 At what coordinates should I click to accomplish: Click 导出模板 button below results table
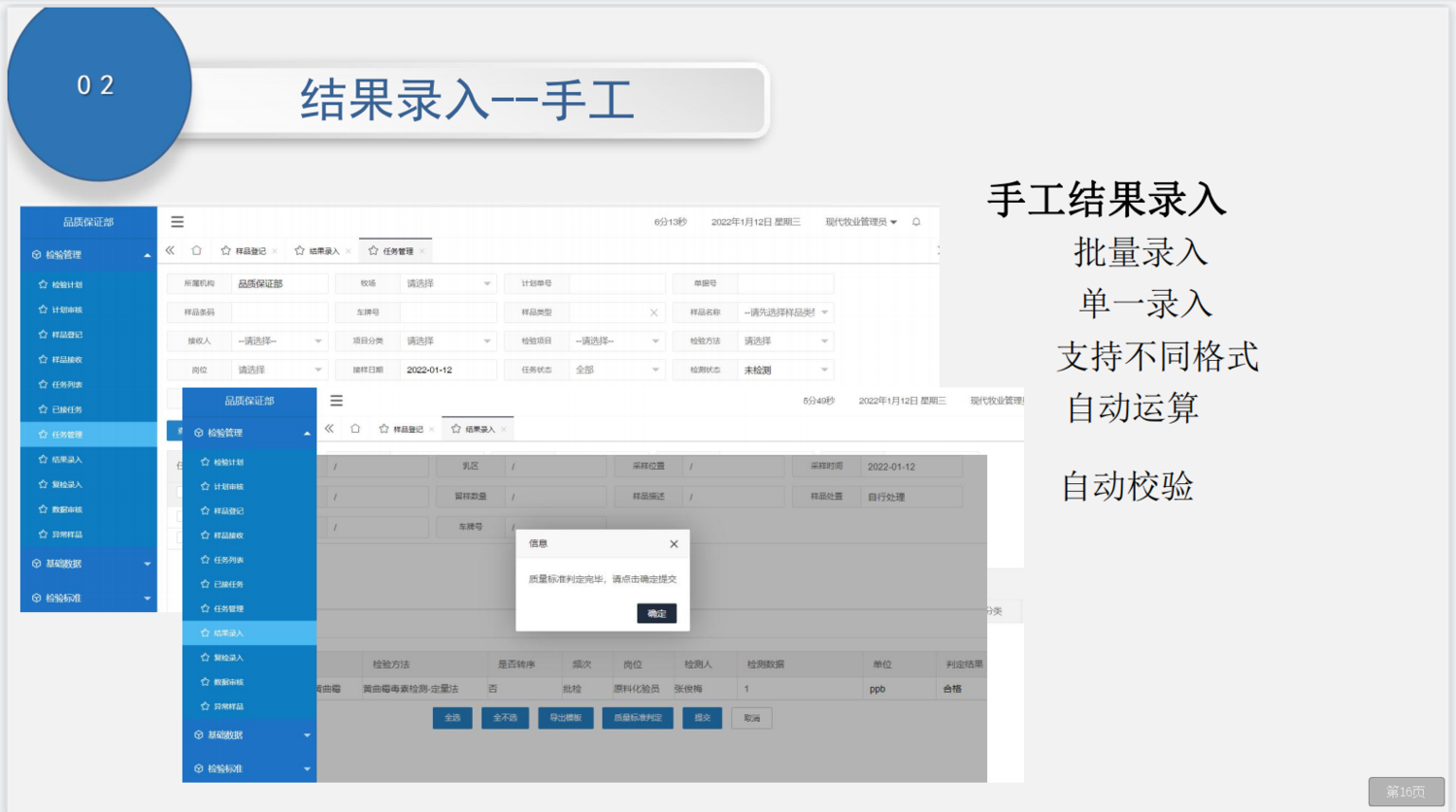566,718
